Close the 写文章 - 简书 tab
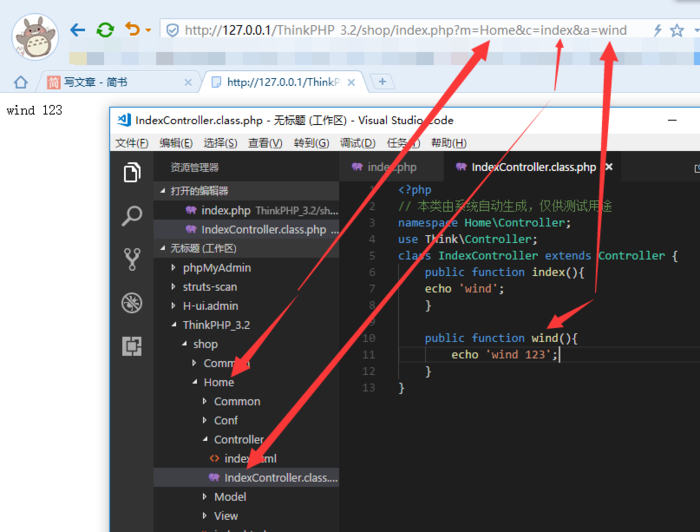The width and height of the screenshot is (700, 532). [188, 83]
